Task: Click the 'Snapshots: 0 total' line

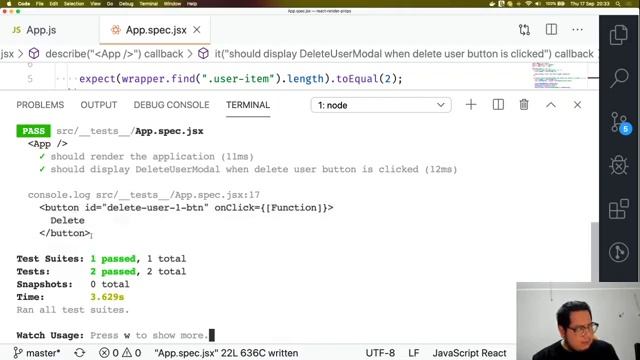Action: [x=73, y=284]
